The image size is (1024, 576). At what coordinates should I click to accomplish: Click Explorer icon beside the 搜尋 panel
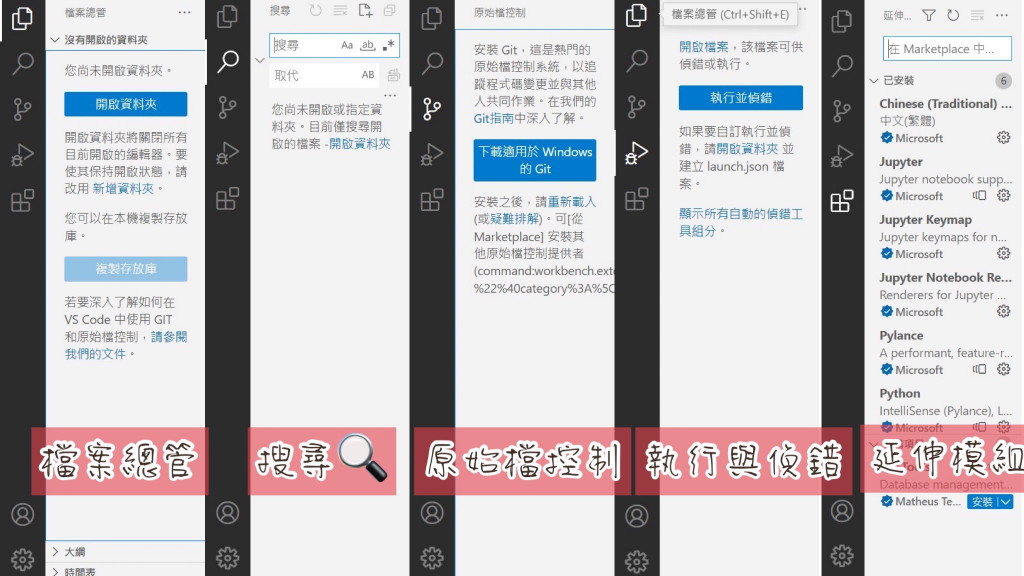pyautogui.click(x=227, y=16)
